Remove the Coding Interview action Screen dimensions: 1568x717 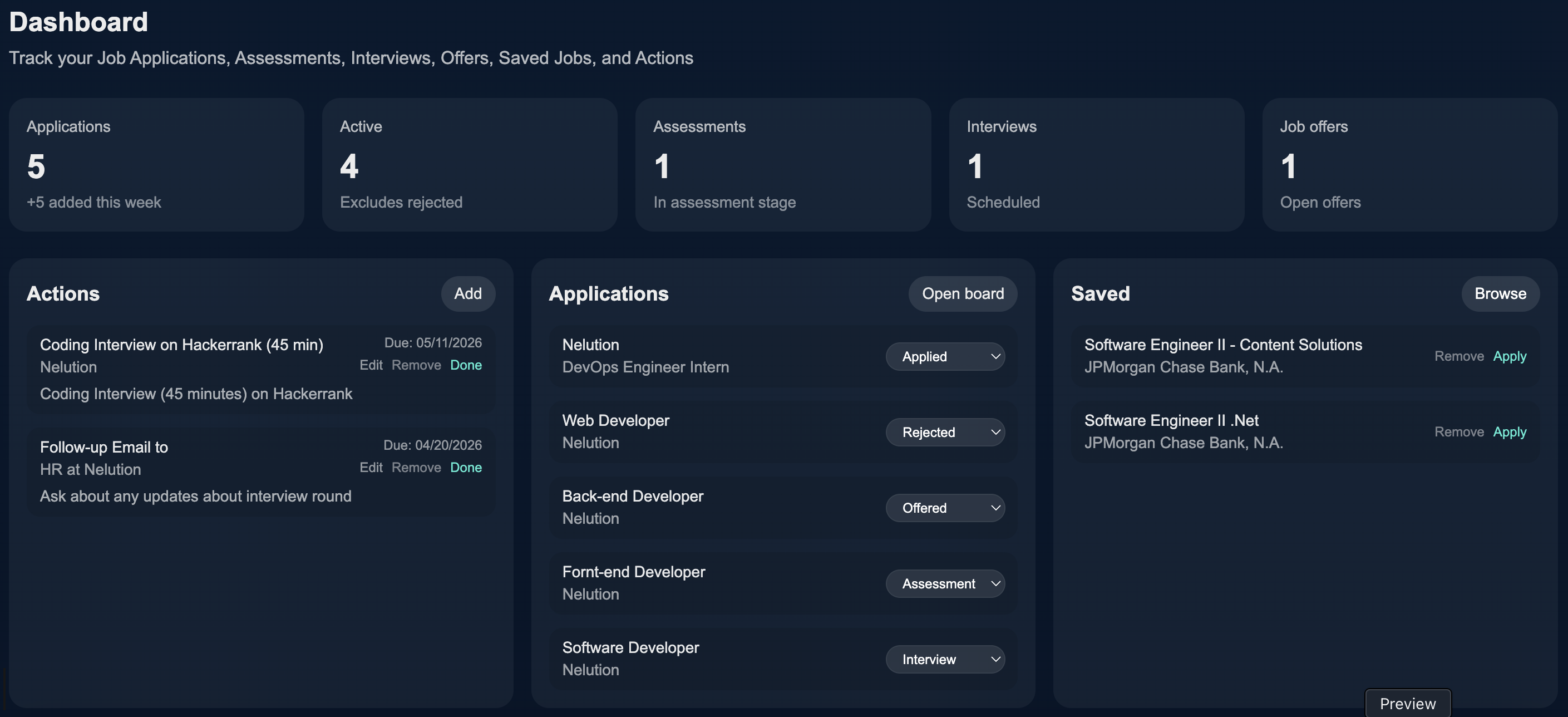(x=416, y=365)
